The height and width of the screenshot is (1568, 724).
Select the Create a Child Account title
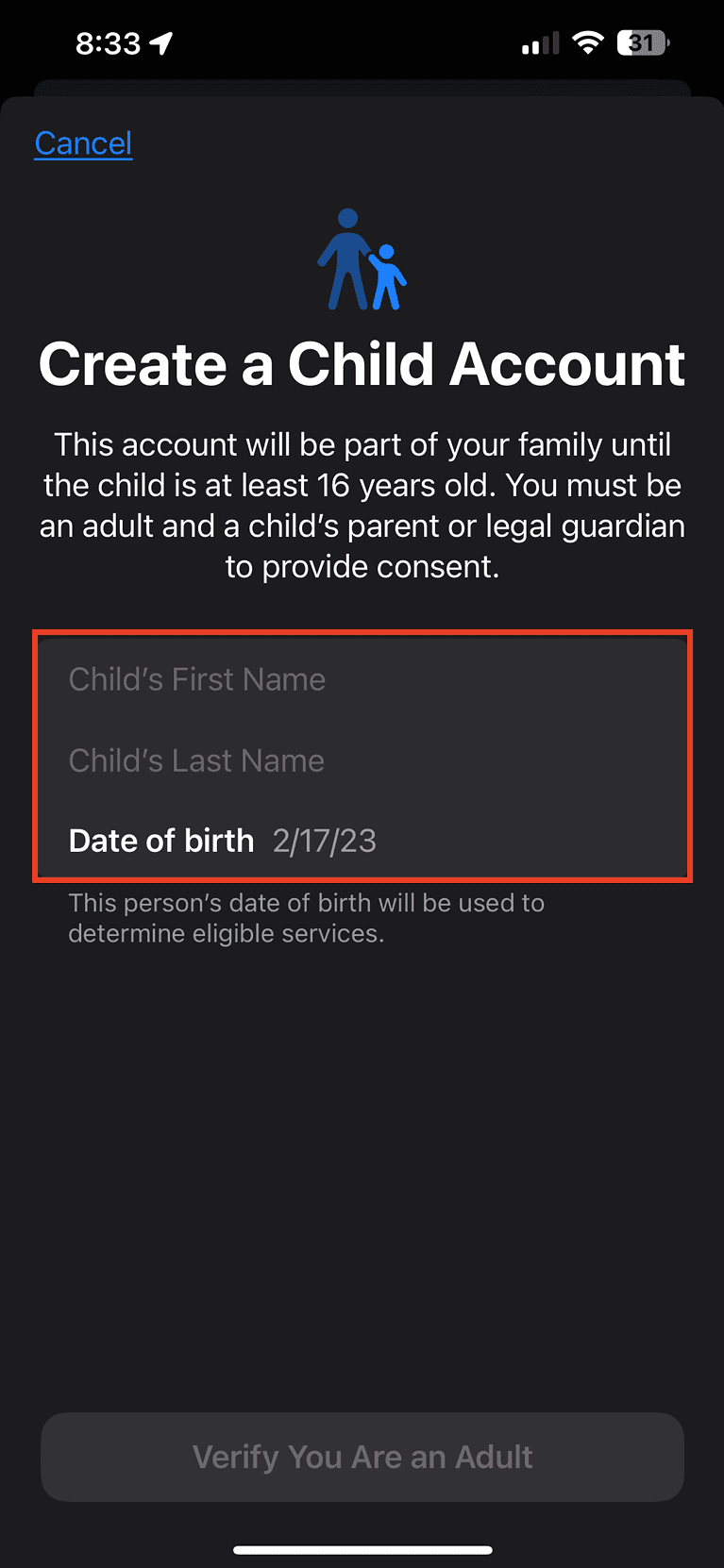pyautogui.click(x=362, y=365)
